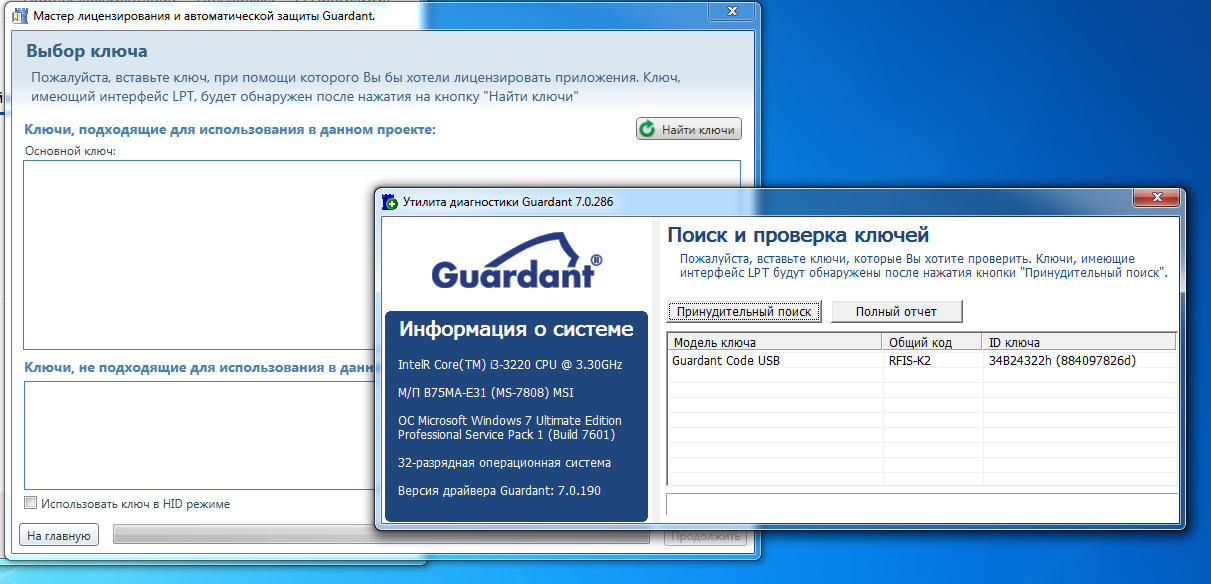
Task: Click the Guardant diagnostics utility title bar icon
Action: coord(390,202)
